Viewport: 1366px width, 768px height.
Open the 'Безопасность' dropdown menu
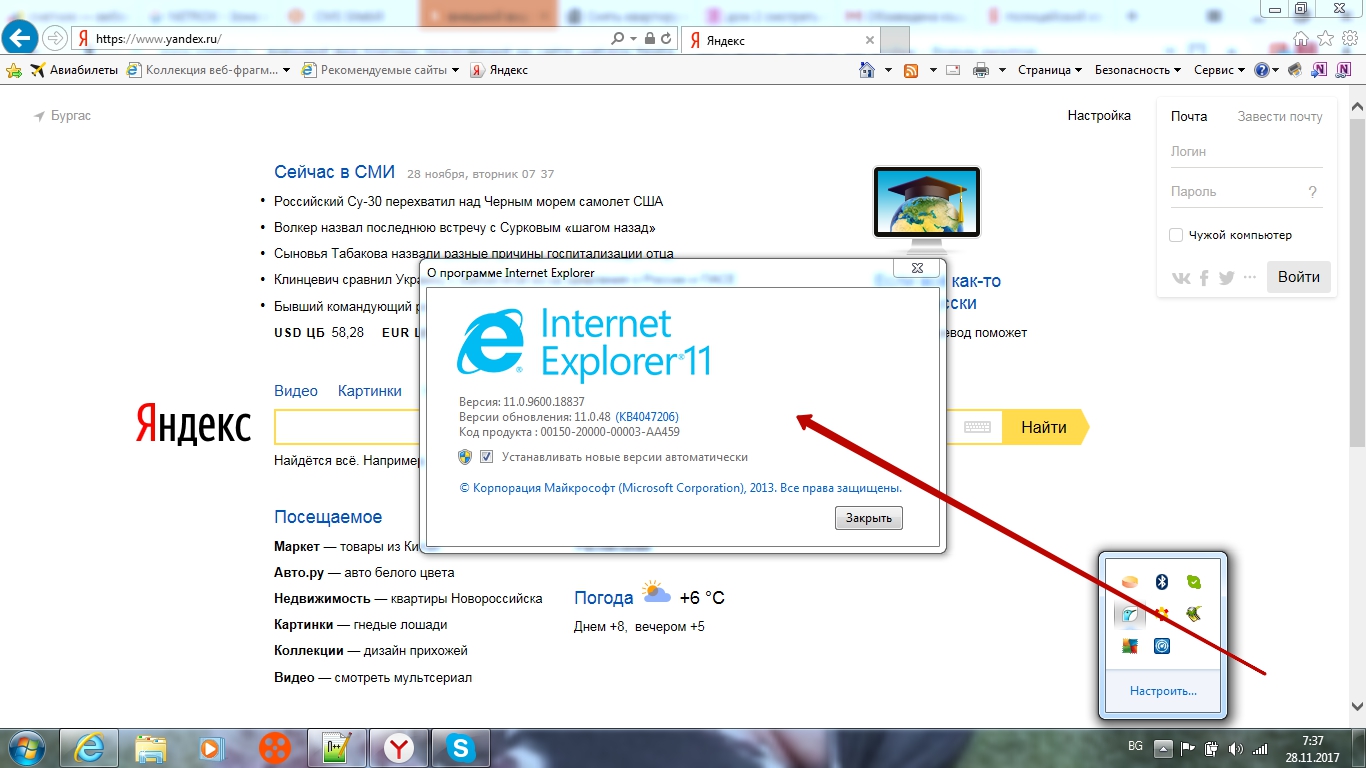click(1138, 70)
